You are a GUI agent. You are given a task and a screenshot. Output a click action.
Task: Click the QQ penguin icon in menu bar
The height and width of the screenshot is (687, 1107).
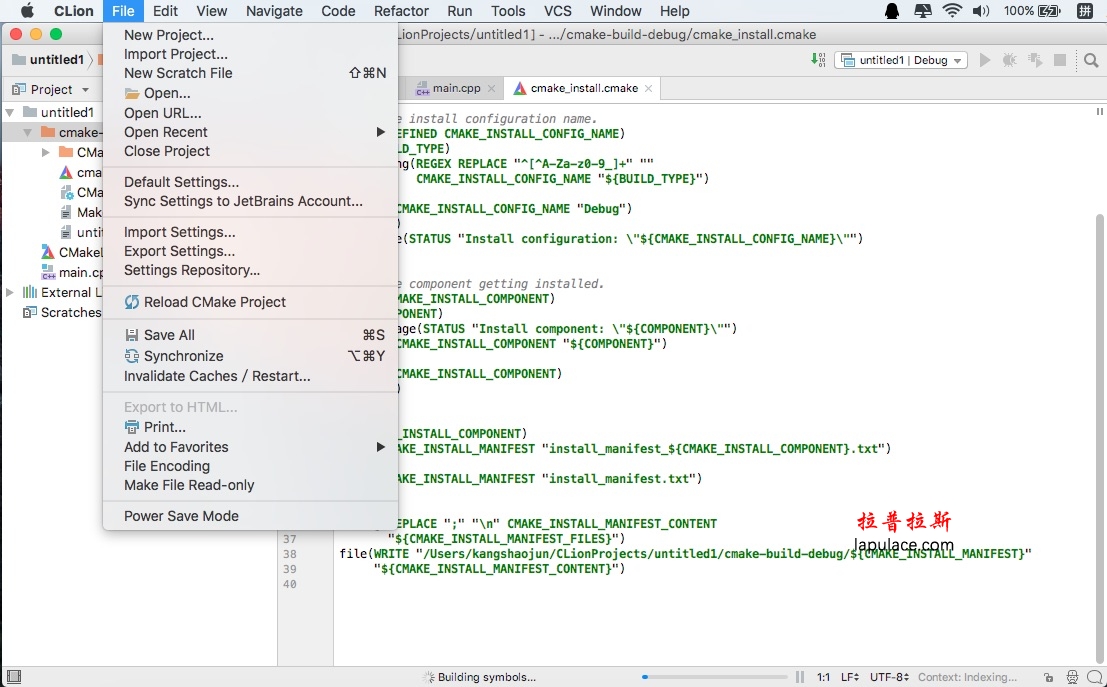pyautogui.click(x=892, y=11)
